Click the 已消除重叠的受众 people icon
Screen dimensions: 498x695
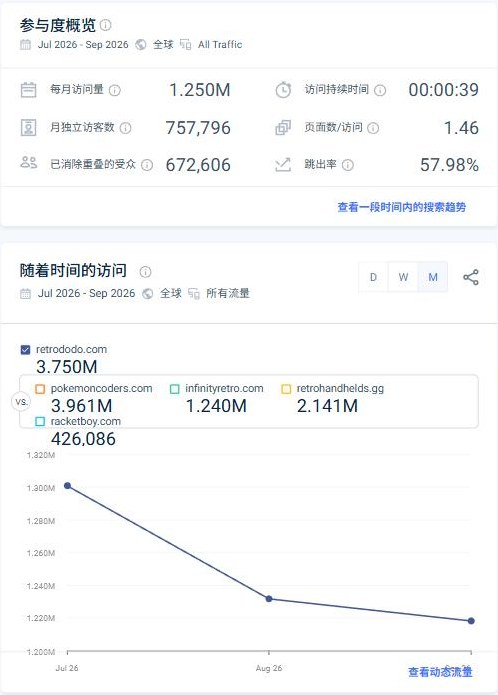click(29, 162)
